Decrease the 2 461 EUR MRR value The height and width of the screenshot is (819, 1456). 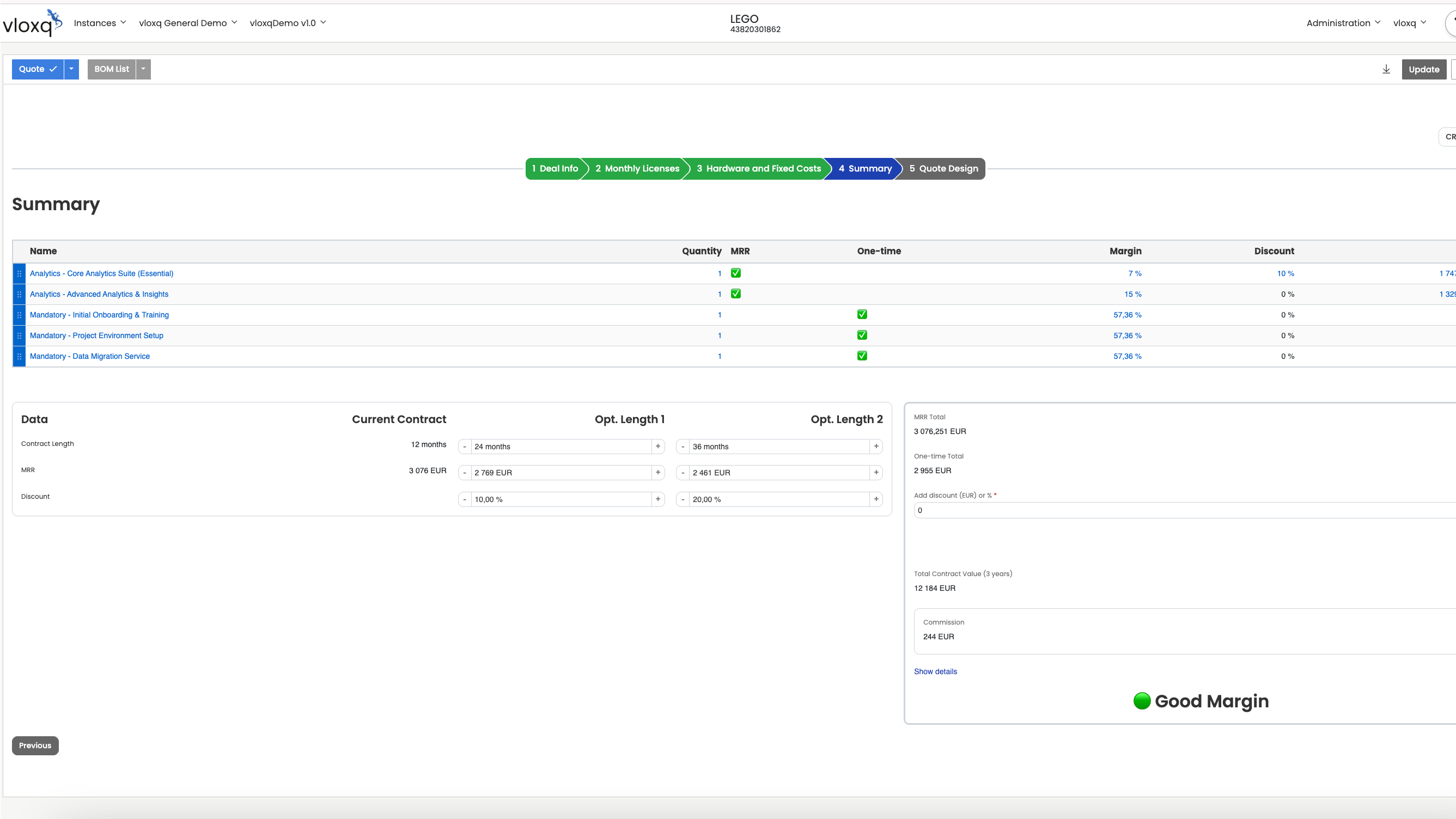point(683,473)
